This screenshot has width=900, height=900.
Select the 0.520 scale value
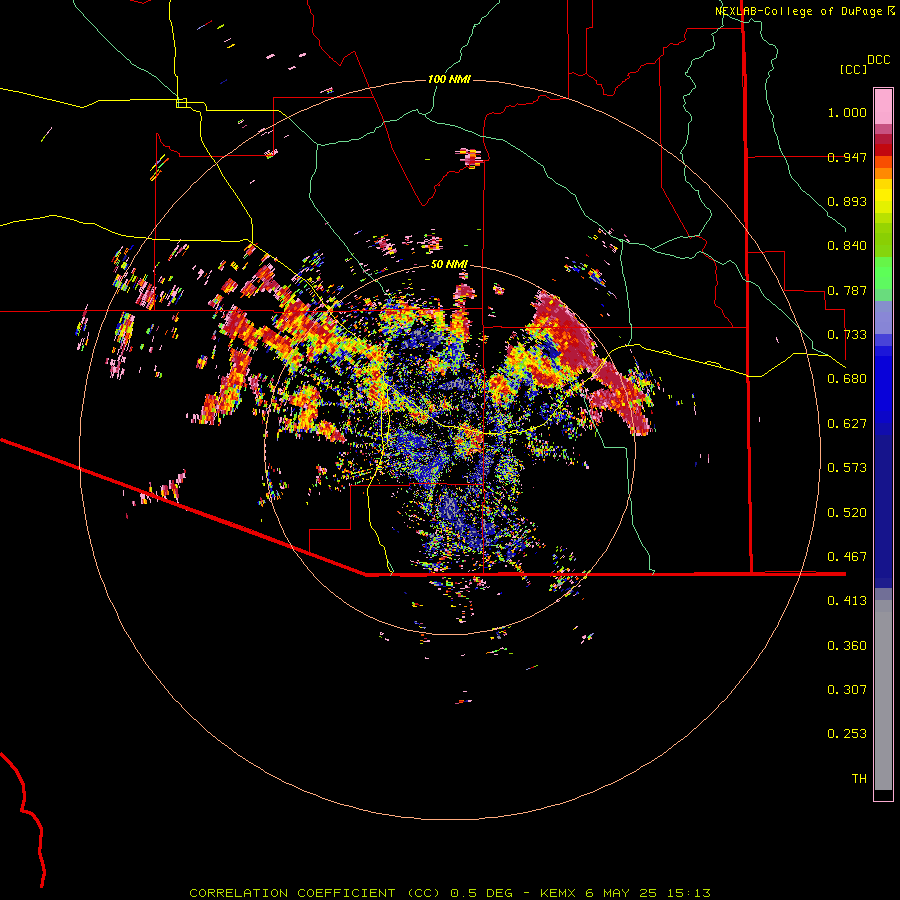click(847, 513)
